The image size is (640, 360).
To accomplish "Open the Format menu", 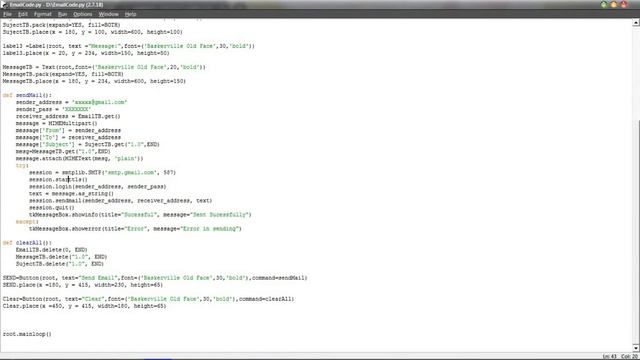I will 43,14.
